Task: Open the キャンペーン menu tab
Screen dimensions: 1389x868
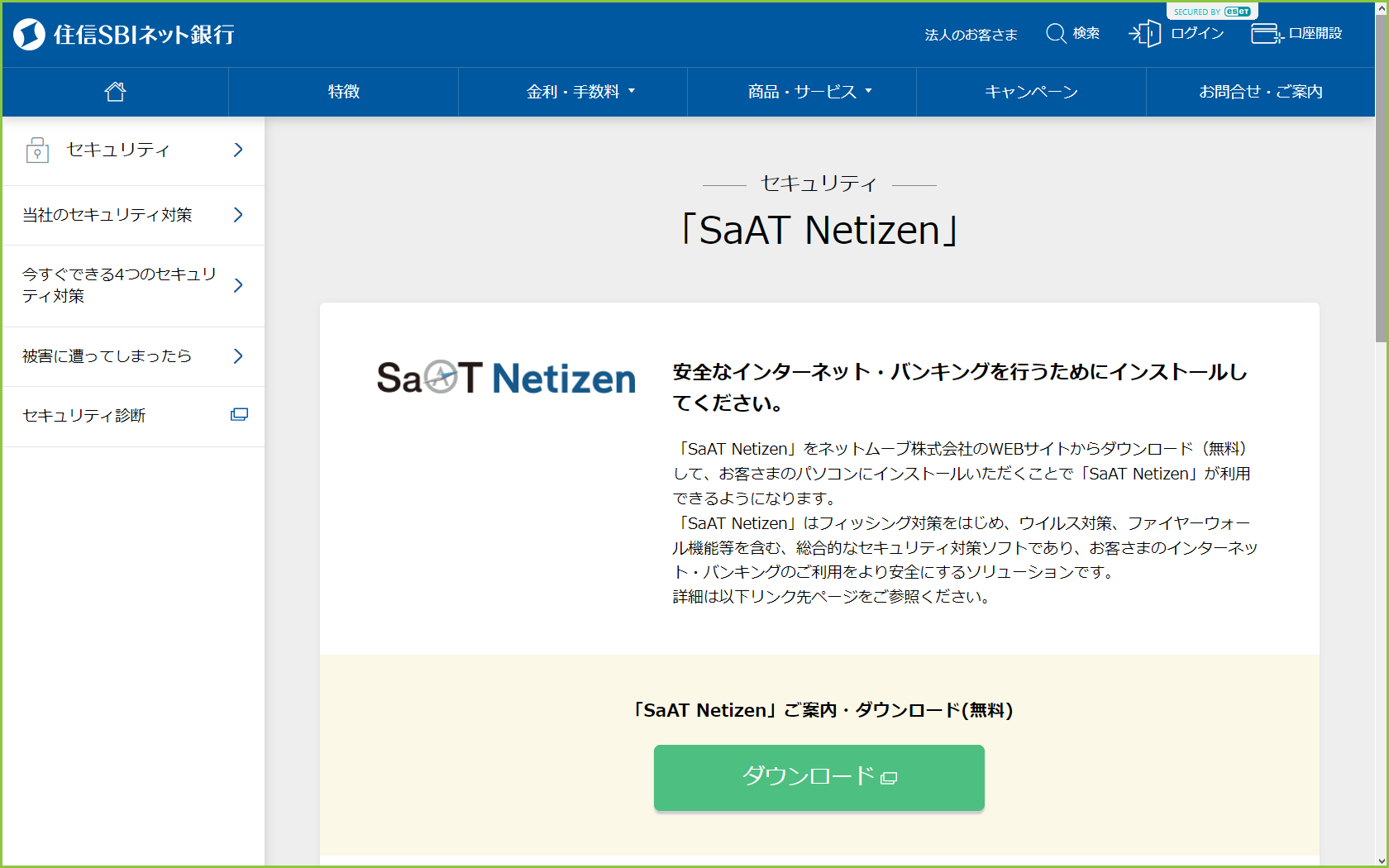Action: click(1031, 92)
